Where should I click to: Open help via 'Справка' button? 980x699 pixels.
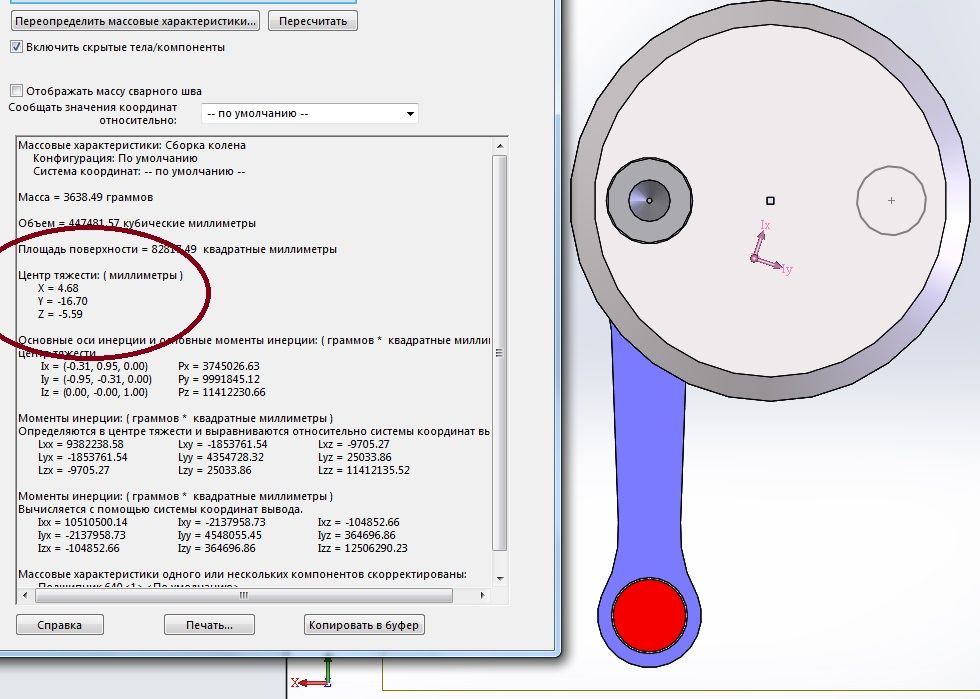click(61, 625)
